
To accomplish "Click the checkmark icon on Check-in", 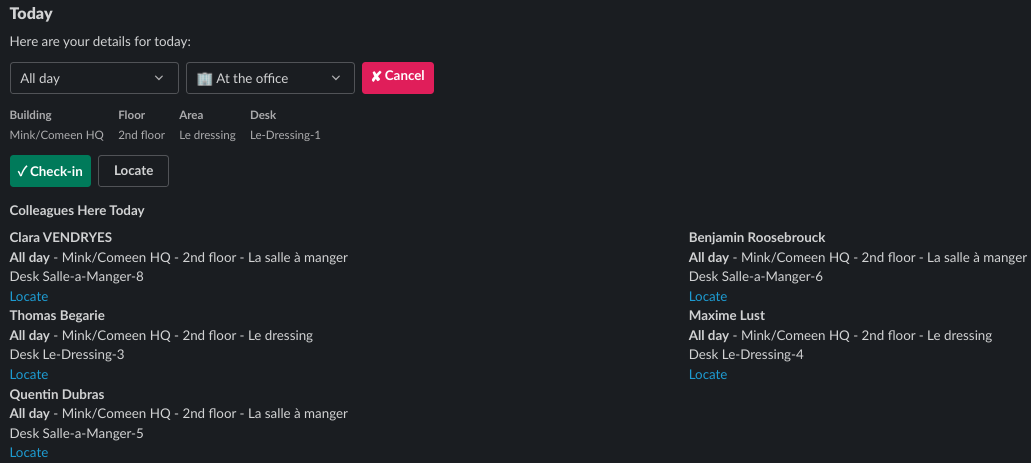I will 22,171.
